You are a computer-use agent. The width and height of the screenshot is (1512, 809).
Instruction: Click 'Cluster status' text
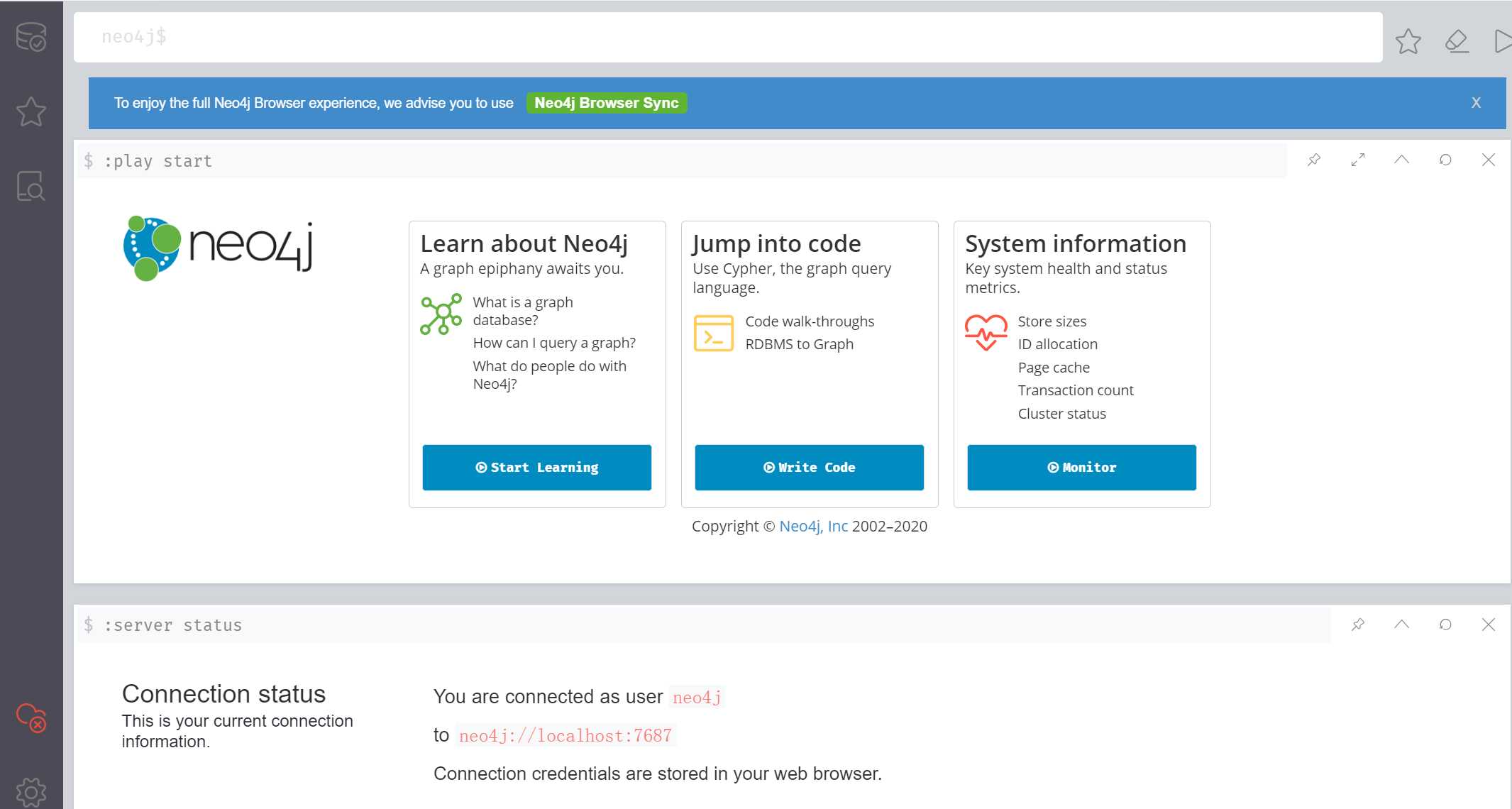point(1062,414)
